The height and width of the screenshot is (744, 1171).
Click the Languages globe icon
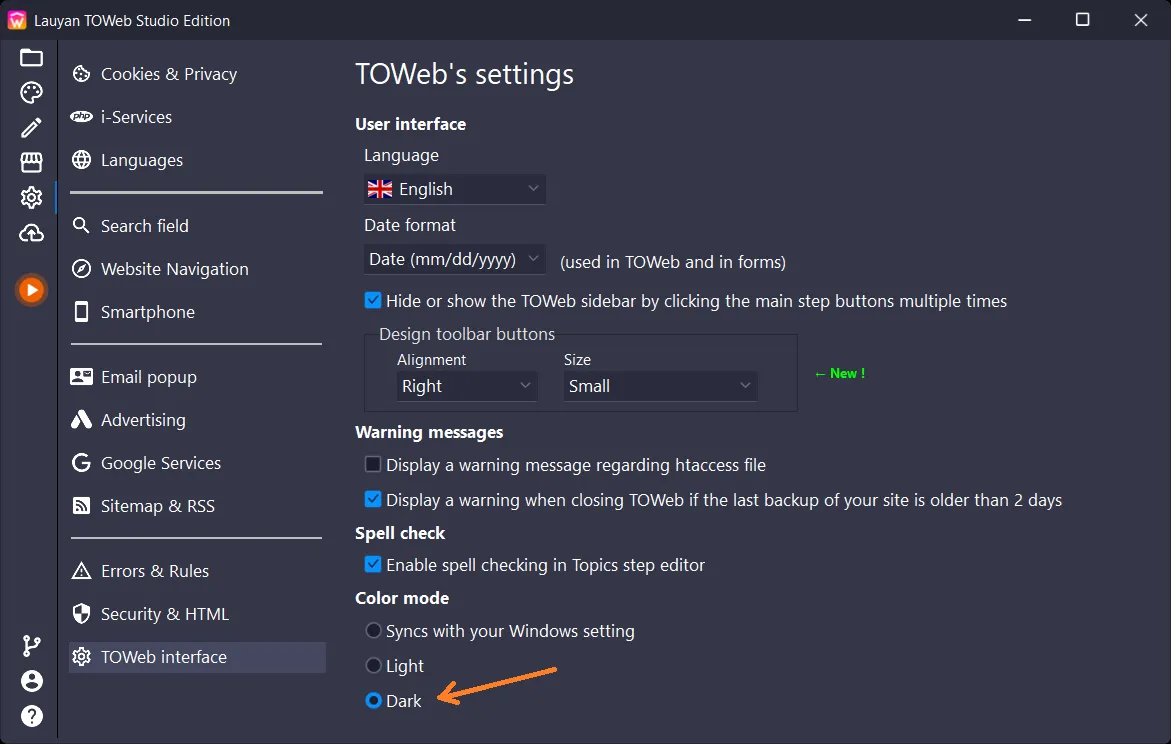pyautogui.click(x=81, y=160)
